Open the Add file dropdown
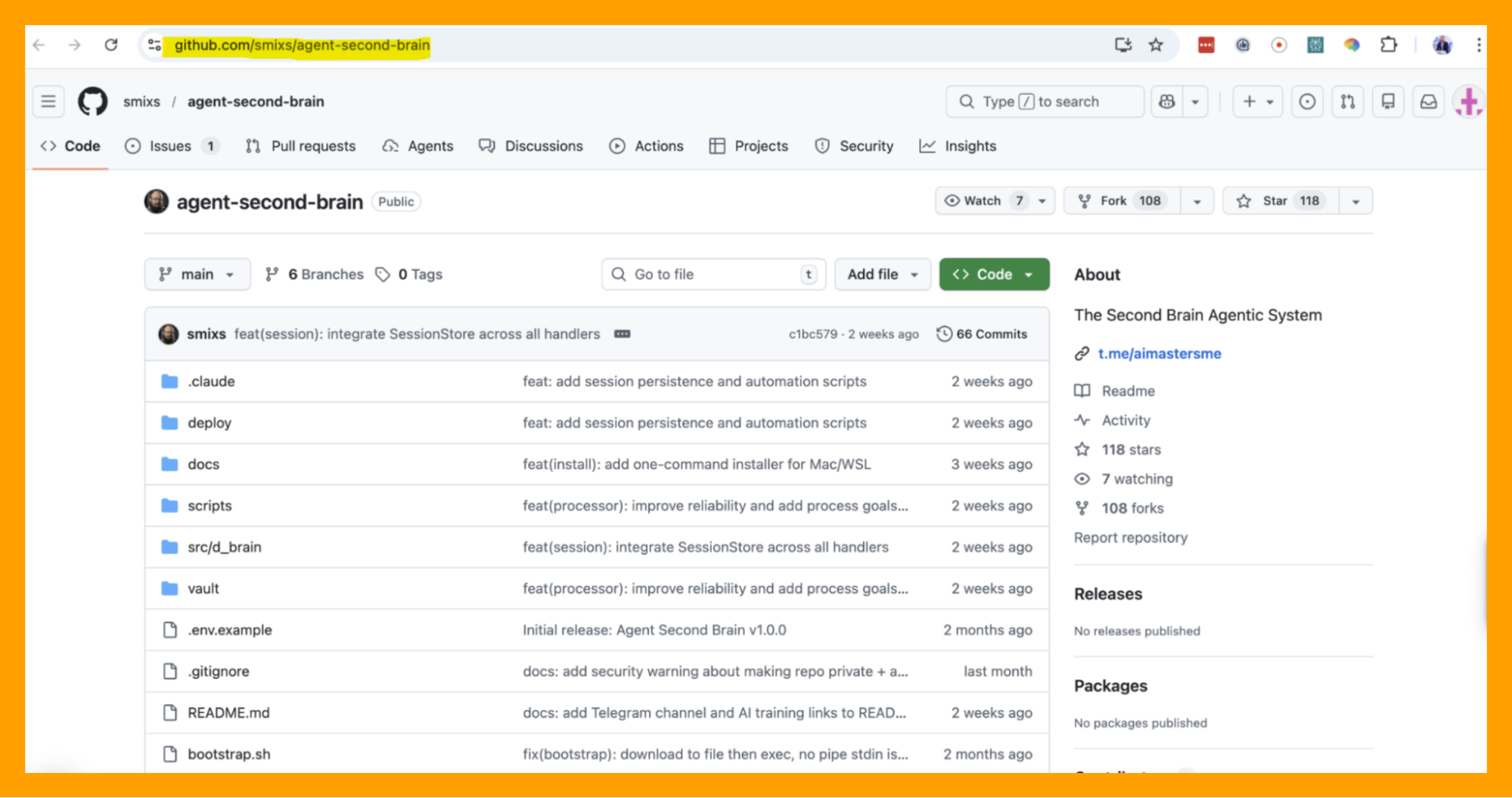1512x798 pixels. point(882,275)
